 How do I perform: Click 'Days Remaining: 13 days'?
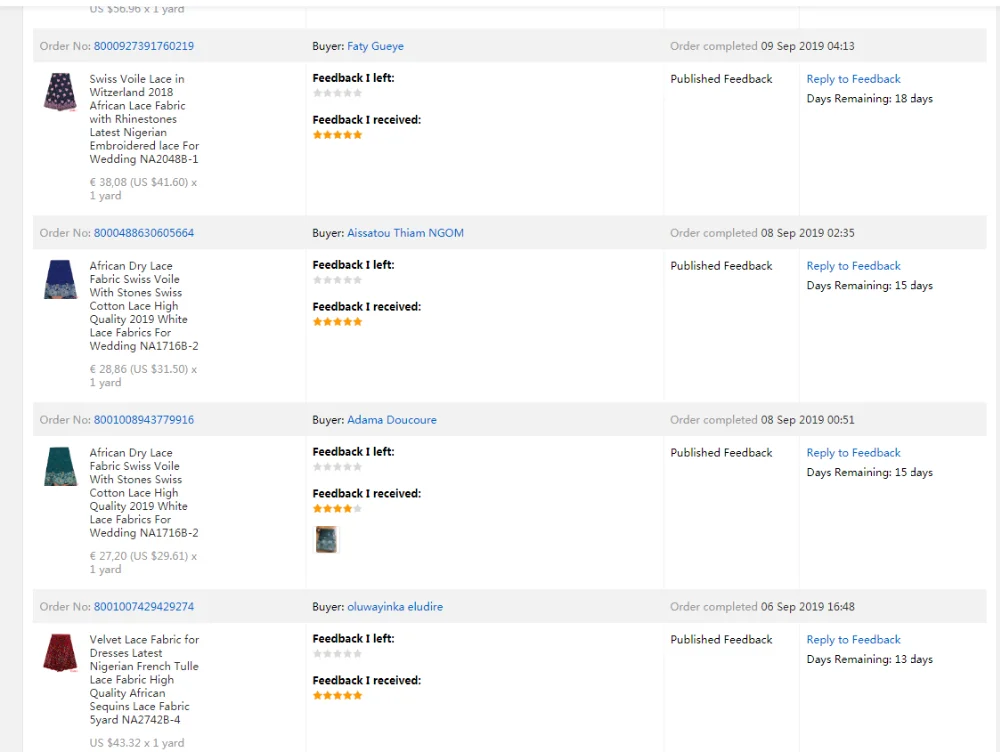[x=869, y=659]
